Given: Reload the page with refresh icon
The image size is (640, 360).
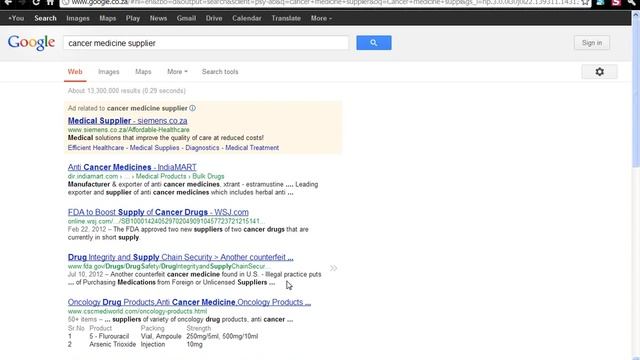Looking at the screenshot, I should point(36,2).
